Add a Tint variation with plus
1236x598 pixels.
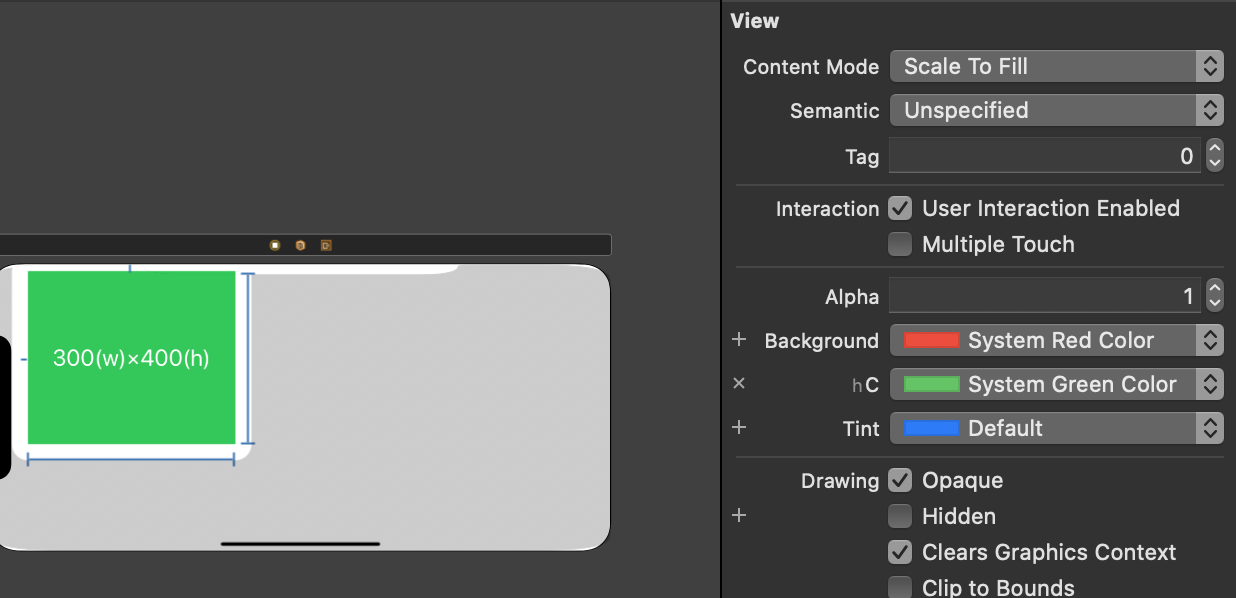[739, 428]
